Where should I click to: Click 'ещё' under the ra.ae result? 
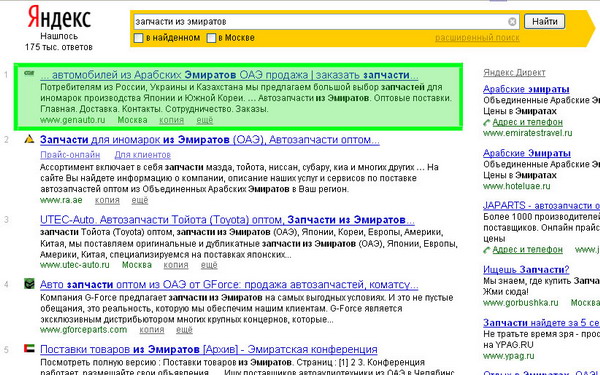coord(140,200)
